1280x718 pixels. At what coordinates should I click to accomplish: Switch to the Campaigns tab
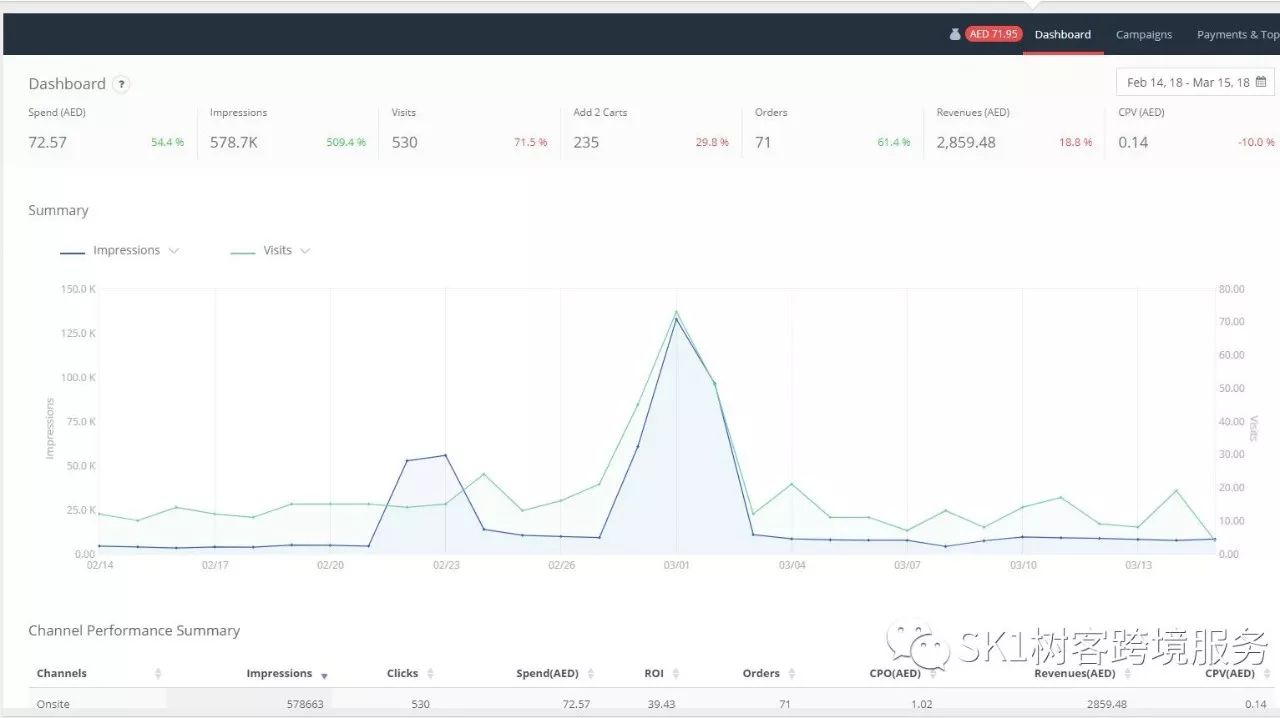coord(1143,34)
